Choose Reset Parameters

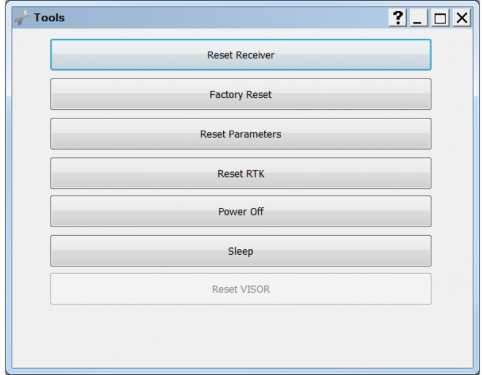point(241,134)
